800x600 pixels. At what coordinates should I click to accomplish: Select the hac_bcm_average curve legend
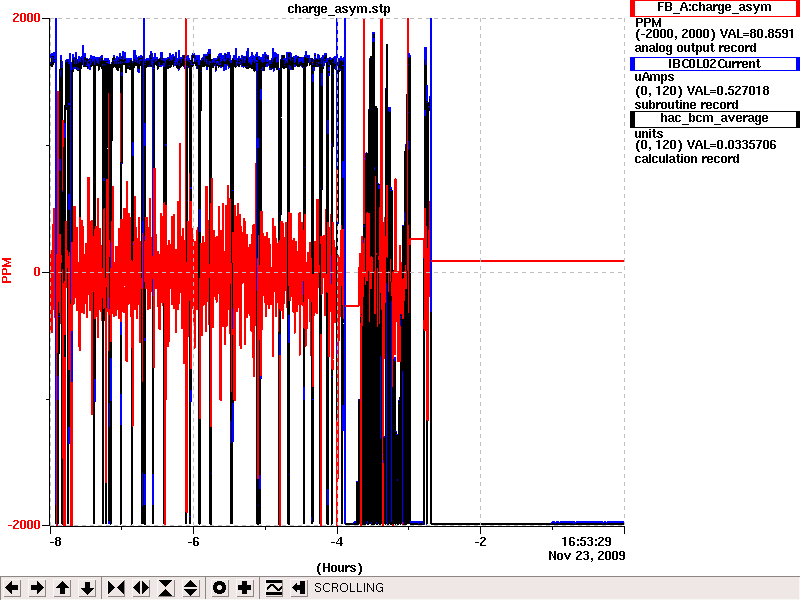pos(714,118)
